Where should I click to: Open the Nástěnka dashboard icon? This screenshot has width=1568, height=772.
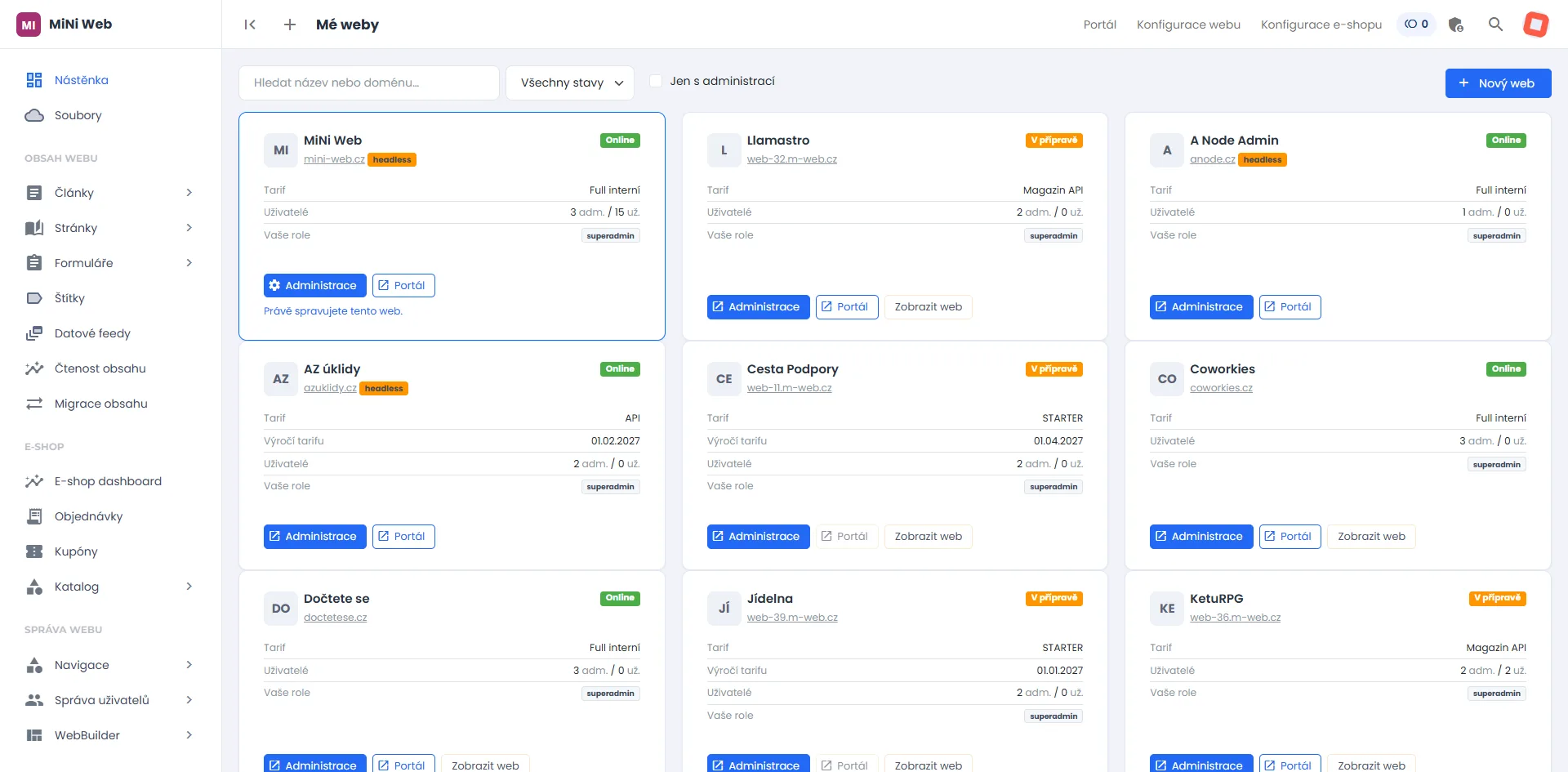point(34,80)
